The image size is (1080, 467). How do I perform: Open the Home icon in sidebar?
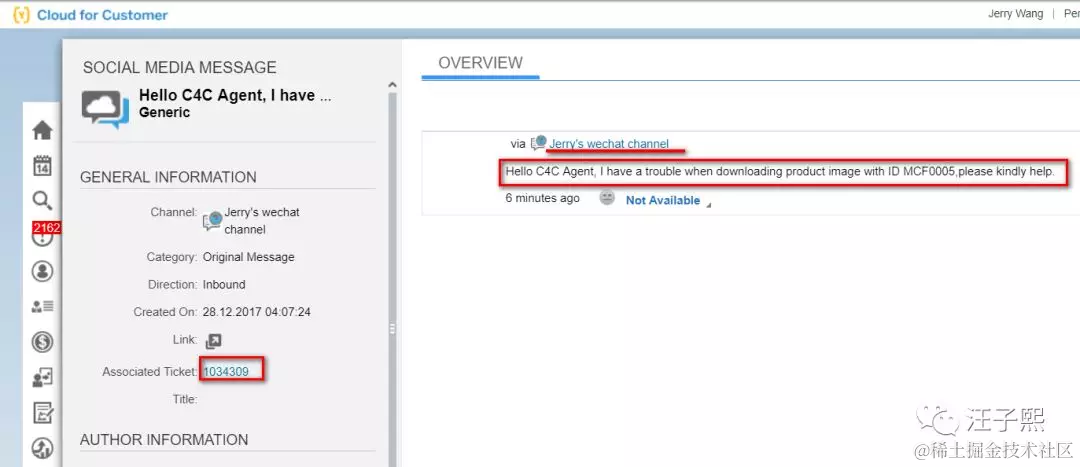click(x=42, y=130)
